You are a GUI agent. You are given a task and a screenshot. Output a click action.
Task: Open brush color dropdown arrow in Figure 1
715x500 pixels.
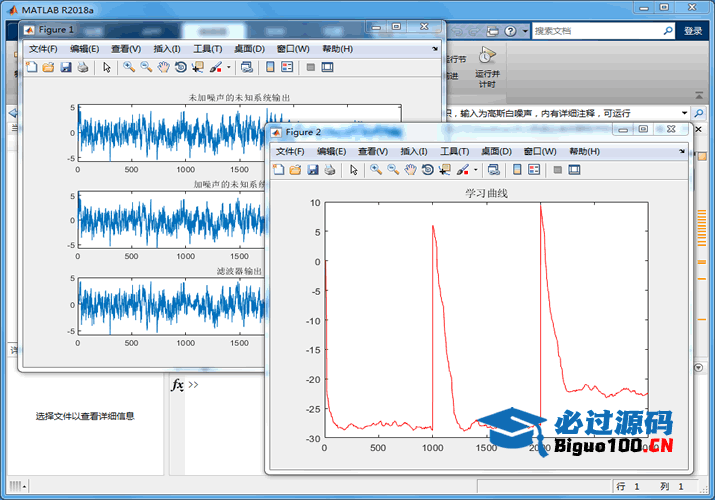click(228, 67)
